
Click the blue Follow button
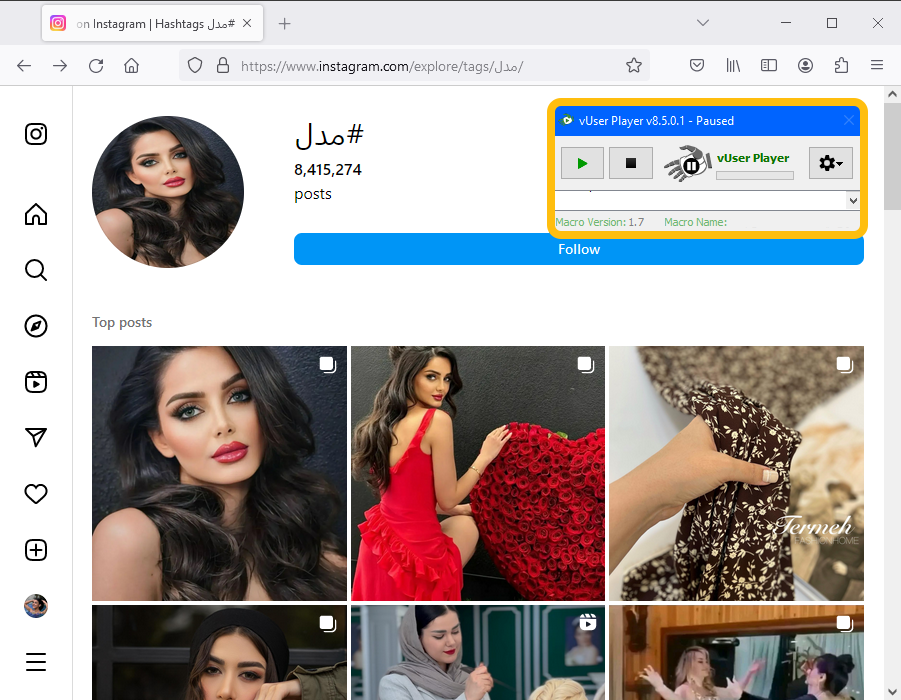point(579,249)
